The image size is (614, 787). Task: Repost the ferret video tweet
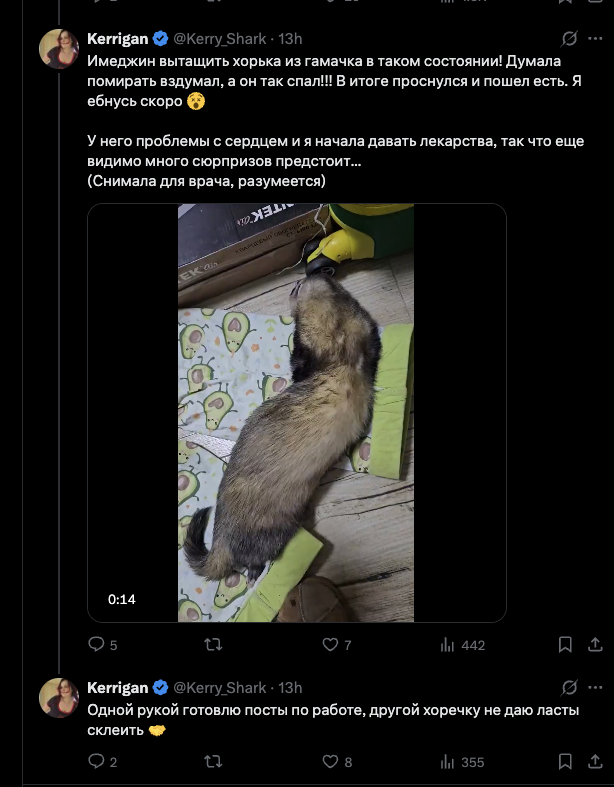coord(212,645)
